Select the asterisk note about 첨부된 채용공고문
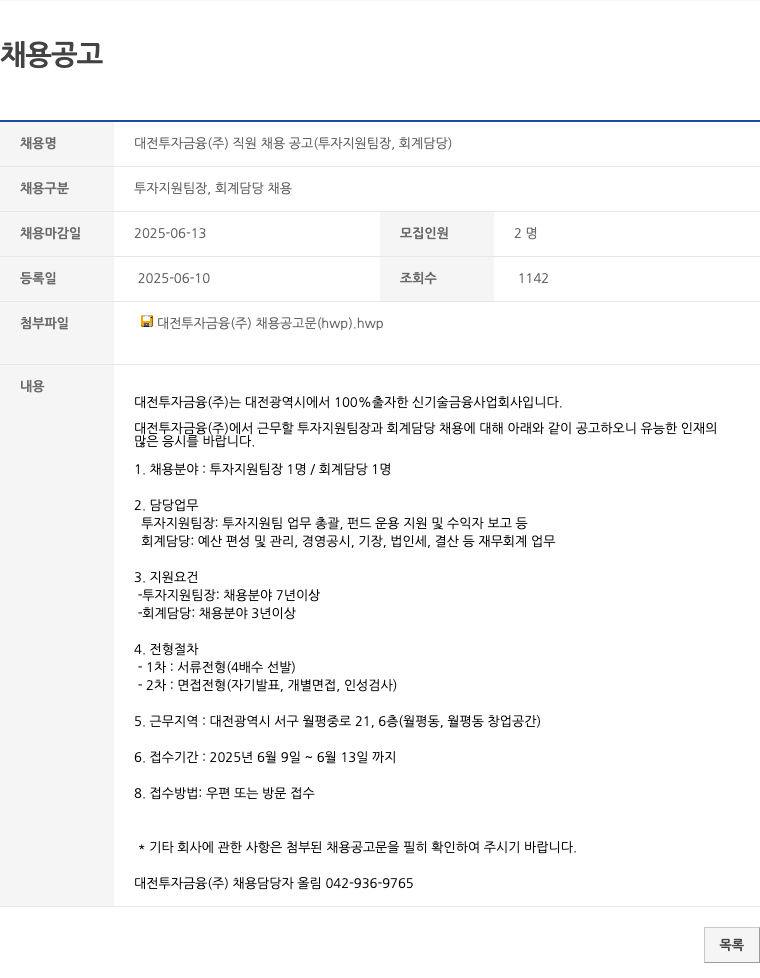The width and height of the screenshot is (760, 978). pos(357,847)
